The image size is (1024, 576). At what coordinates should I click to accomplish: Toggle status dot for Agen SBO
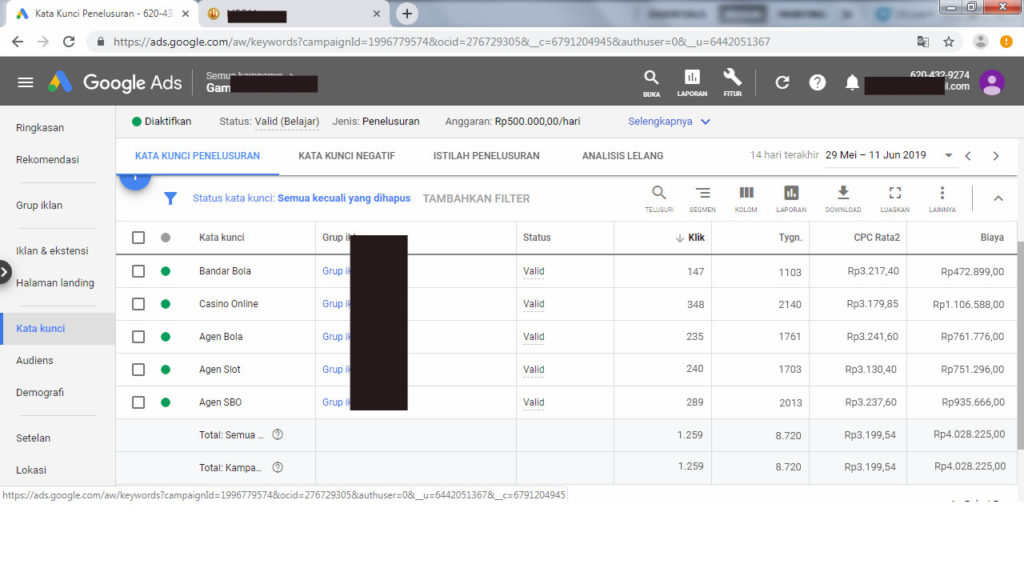[x=166, y=402]
